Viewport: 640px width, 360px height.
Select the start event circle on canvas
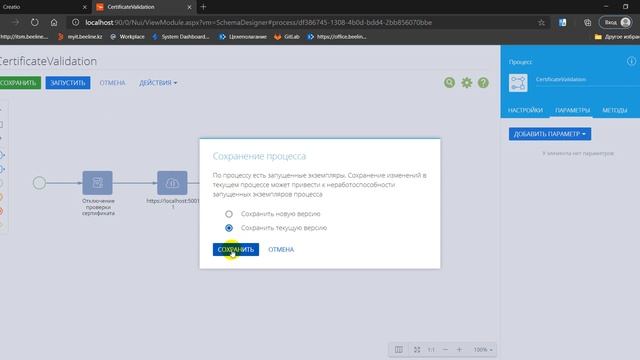(x=39, y=182)
